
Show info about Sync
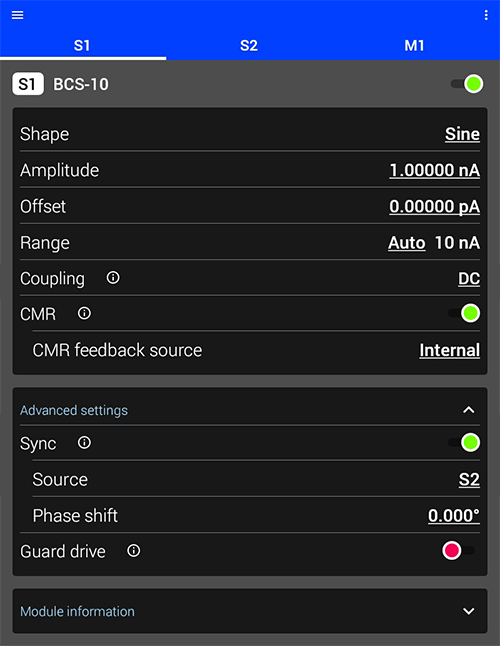click(x=84, y=443)
